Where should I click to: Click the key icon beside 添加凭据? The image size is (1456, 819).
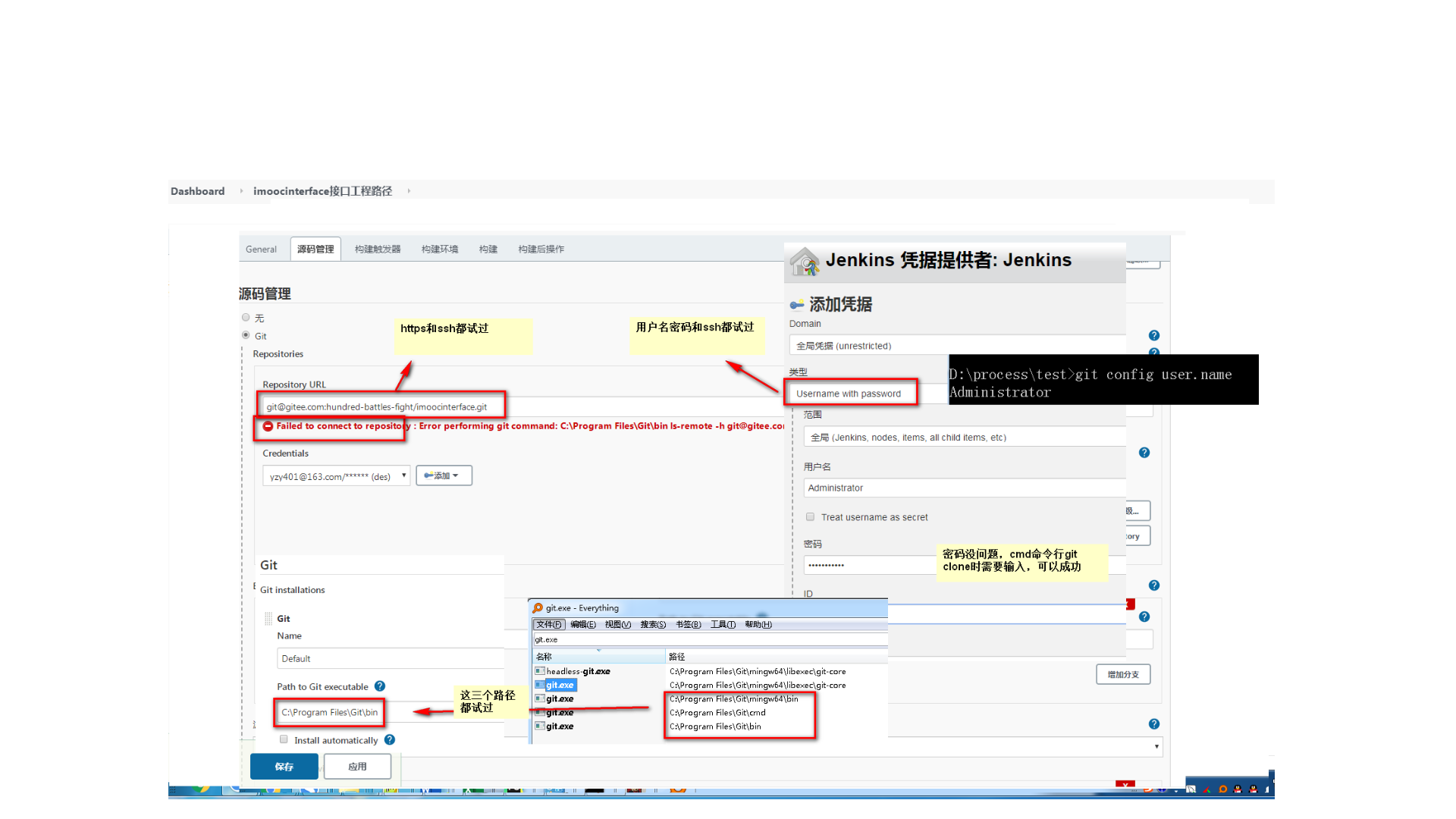pos(797,305)
